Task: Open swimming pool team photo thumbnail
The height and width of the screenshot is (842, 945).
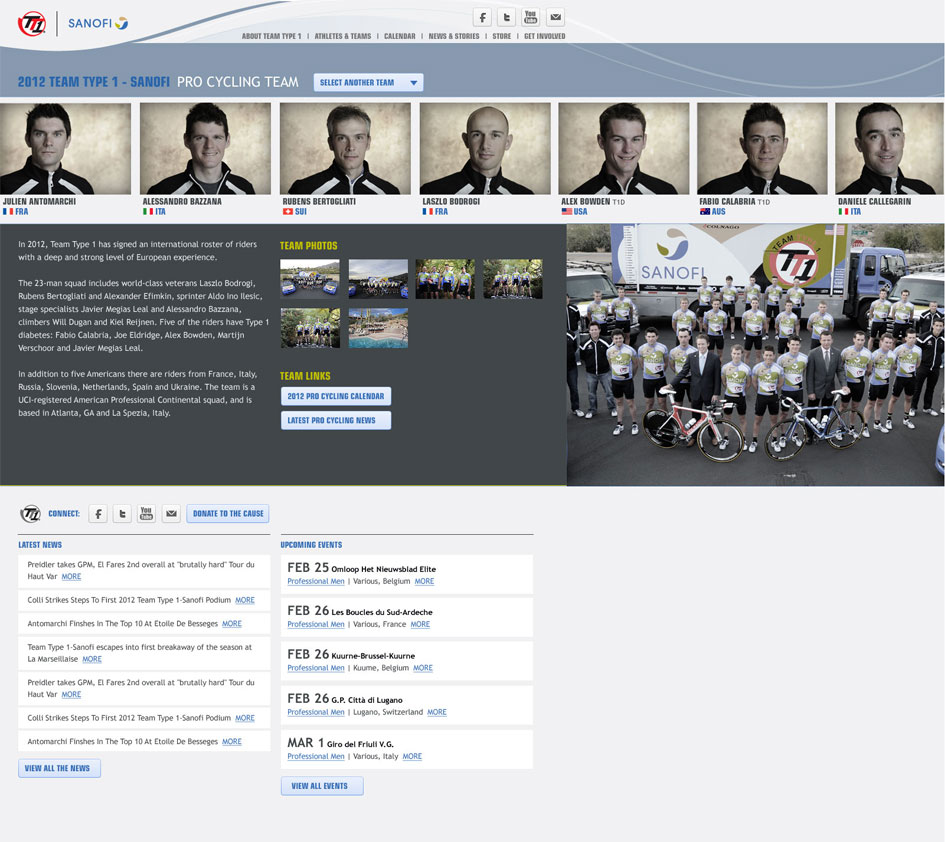Action: coord(378,328)
